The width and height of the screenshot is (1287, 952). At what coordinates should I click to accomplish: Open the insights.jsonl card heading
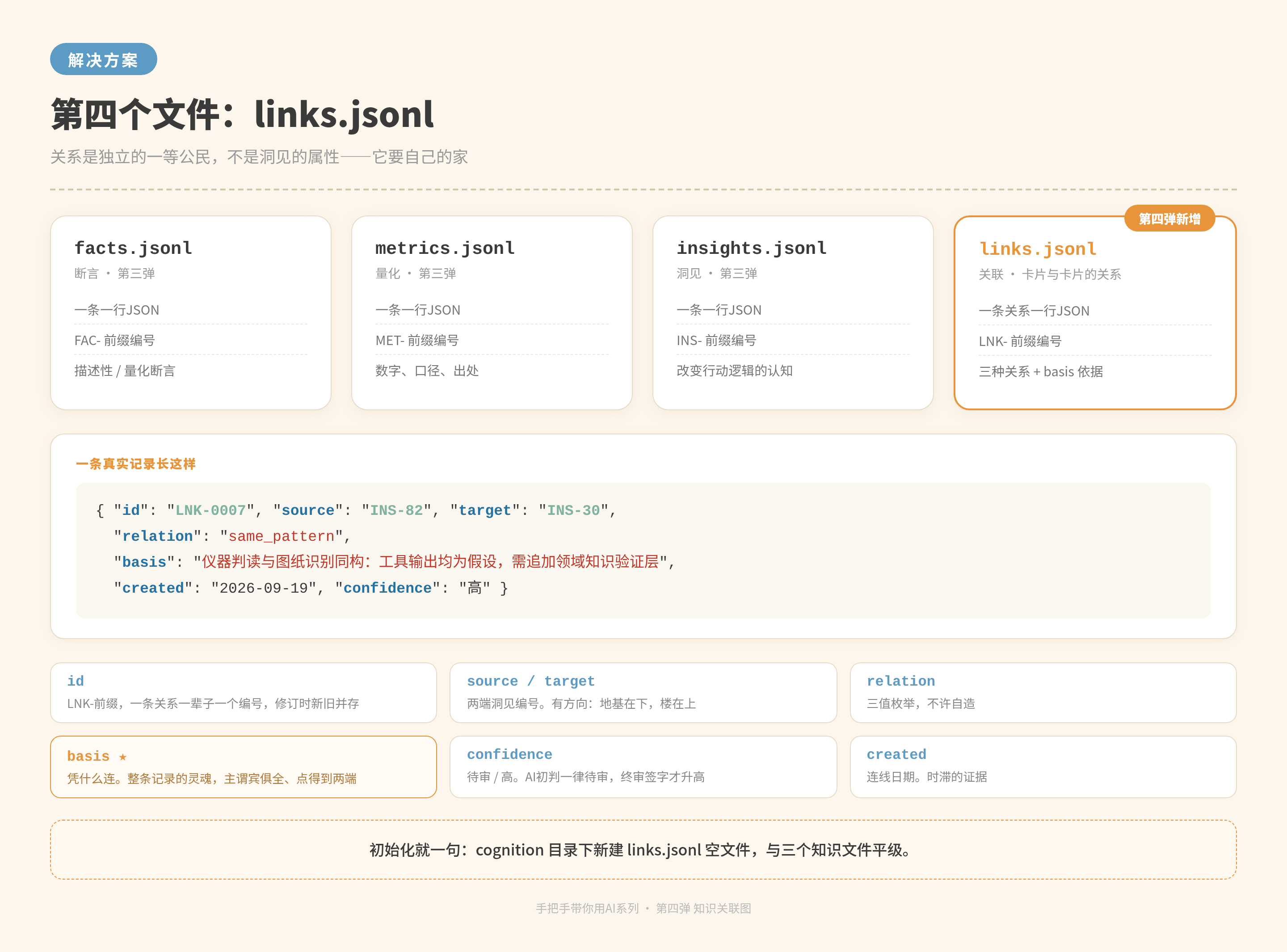[751, 248]
